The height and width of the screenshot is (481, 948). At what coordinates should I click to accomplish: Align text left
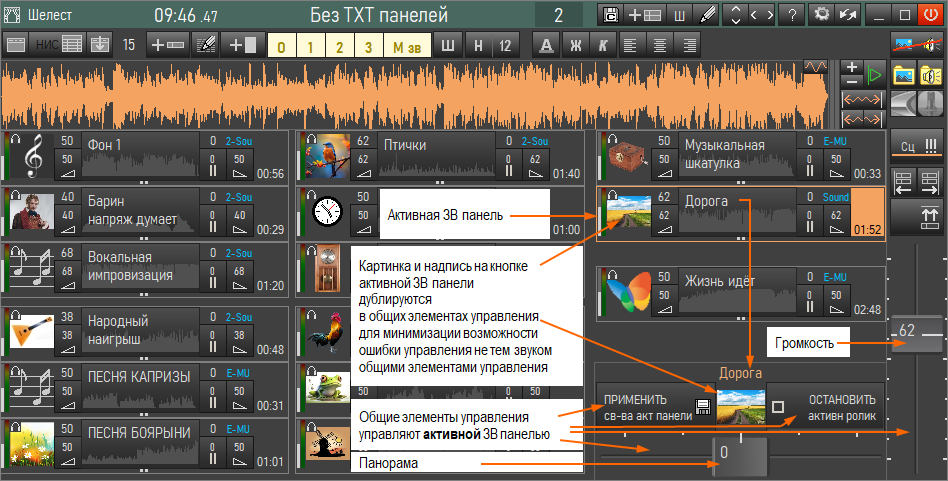(x=631, y=45)
